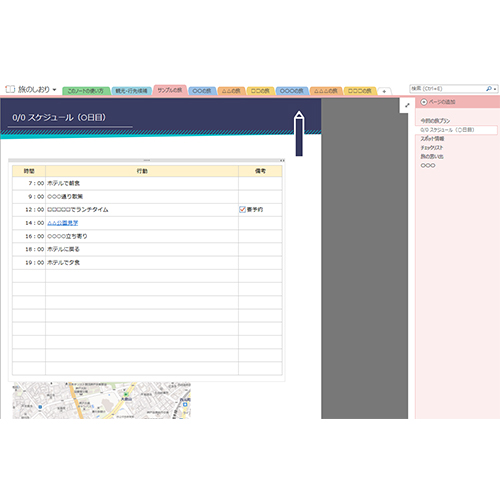The image size is (500, 500).
Task: Switch to the このノートの使い方 section tab
Action: click(x=86, y=91)
